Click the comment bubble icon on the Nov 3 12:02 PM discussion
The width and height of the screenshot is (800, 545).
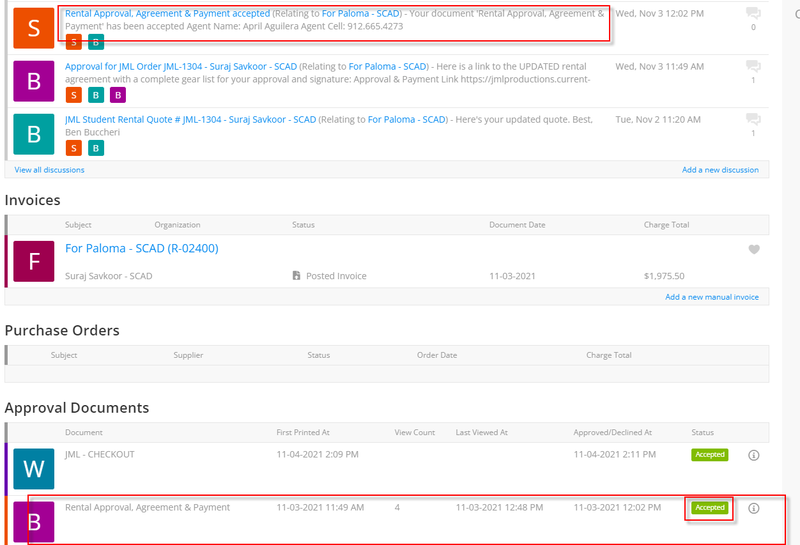click(x=752, y=14)
